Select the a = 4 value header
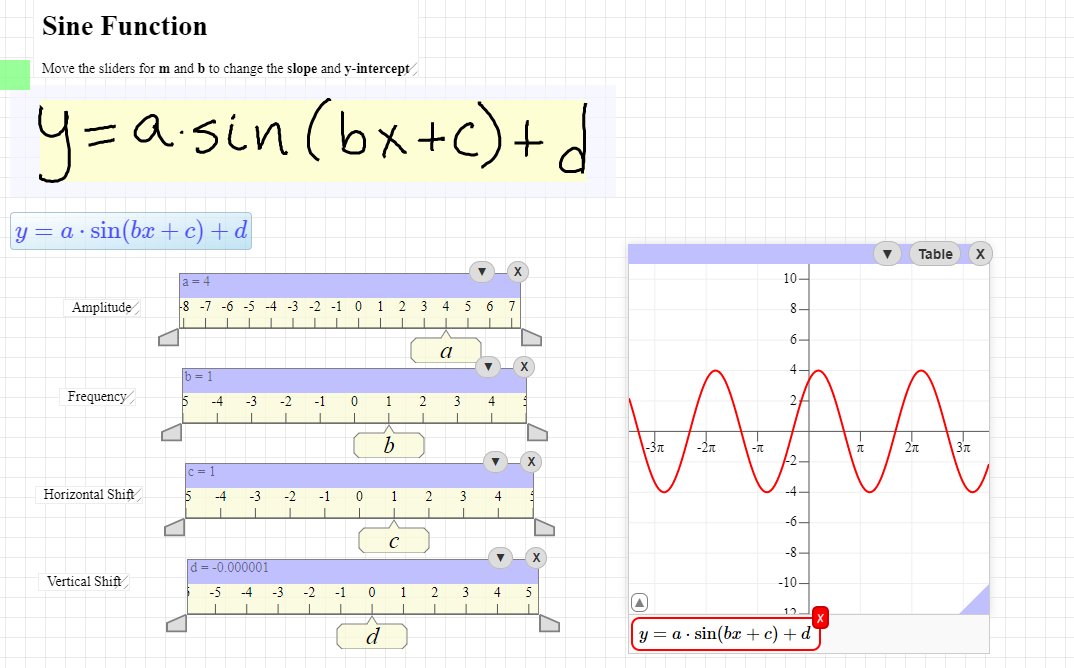The width and height of the screenshot is (1074, 668). (196, 282)
